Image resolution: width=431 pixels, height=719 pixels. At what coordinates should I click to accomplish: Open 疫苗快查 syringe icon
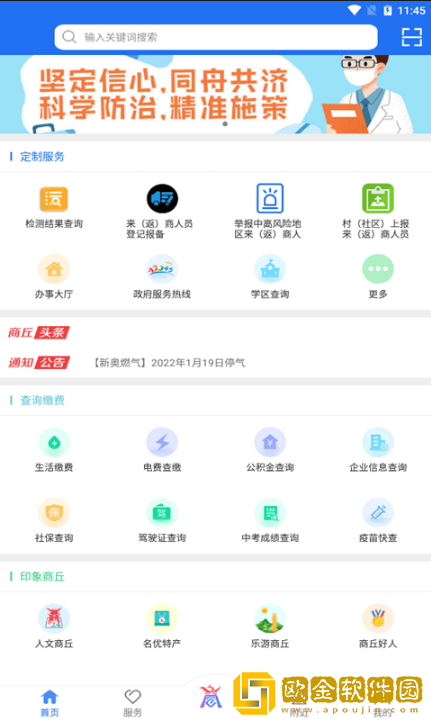(378, 513)
